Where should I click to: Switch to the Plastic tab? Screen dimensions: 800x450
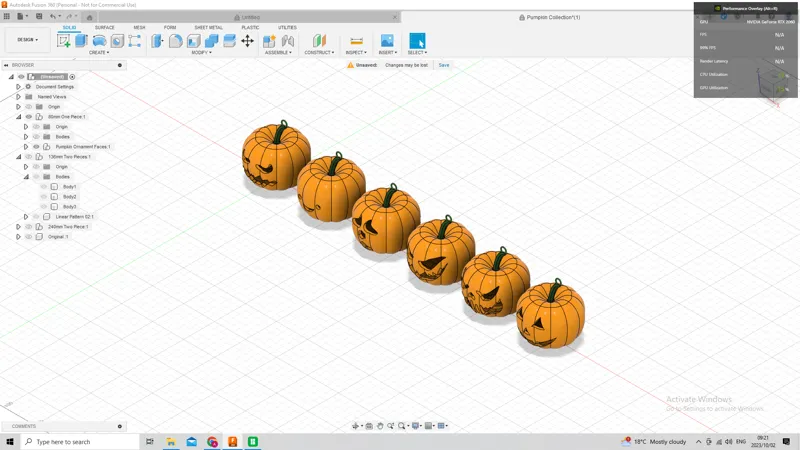point(250,28)
